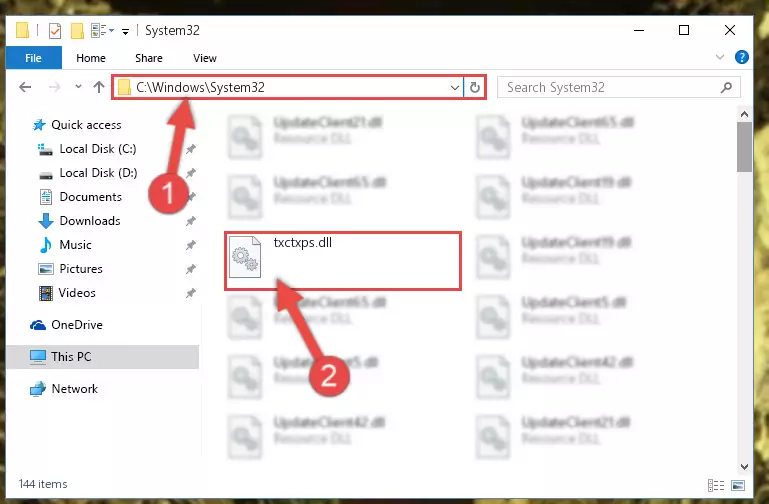This screenshot has width=769, height=504.
Task: Open Documents in the sidebar
Action: point(90,197)
